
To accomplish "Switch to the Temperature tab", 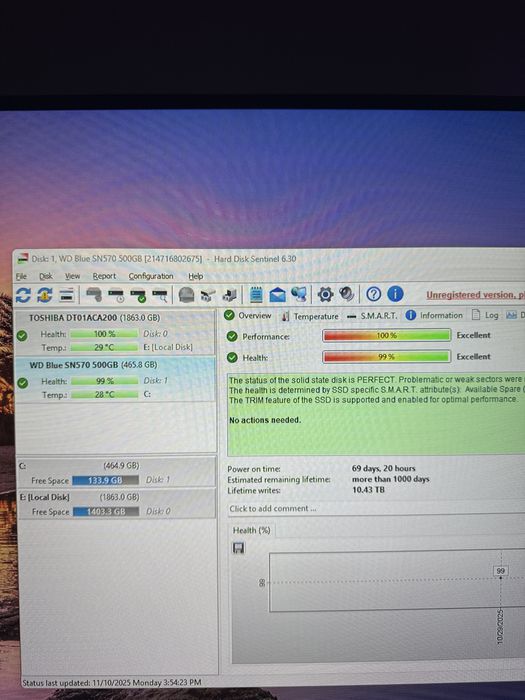I will click(x=310, y=316).
